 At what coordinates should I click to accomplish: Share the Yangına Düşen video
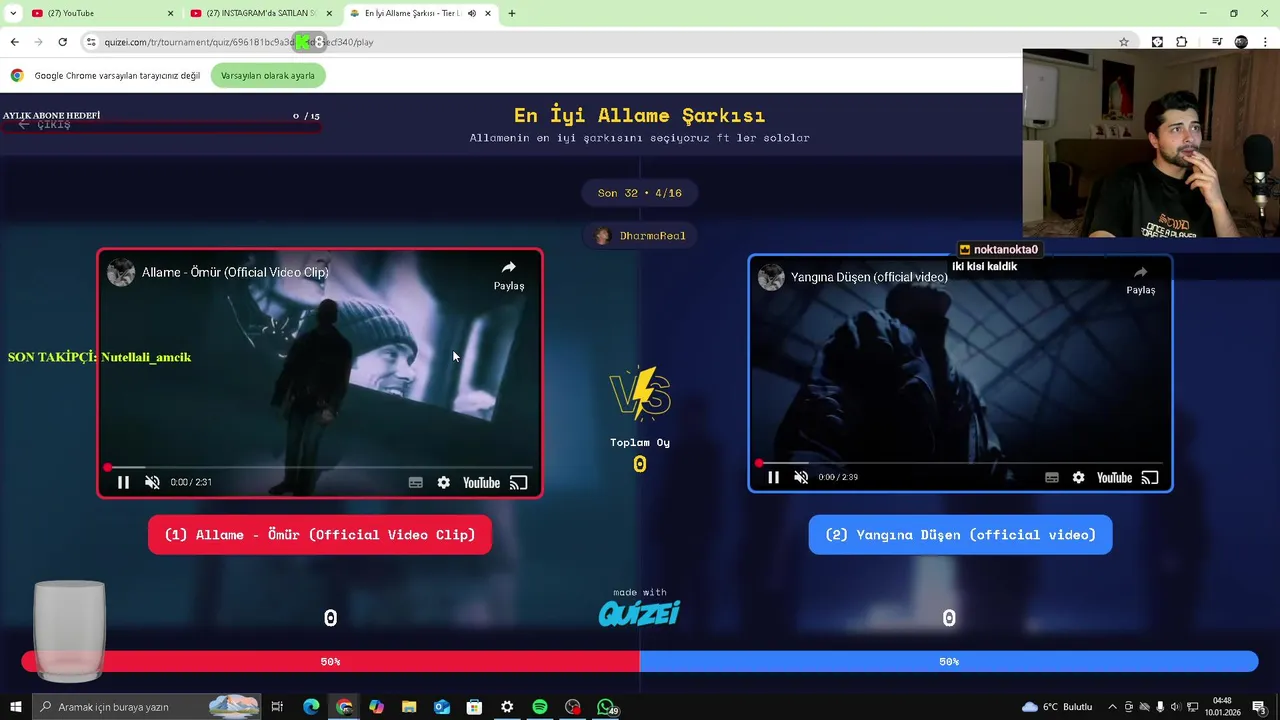pos(1140,279)
